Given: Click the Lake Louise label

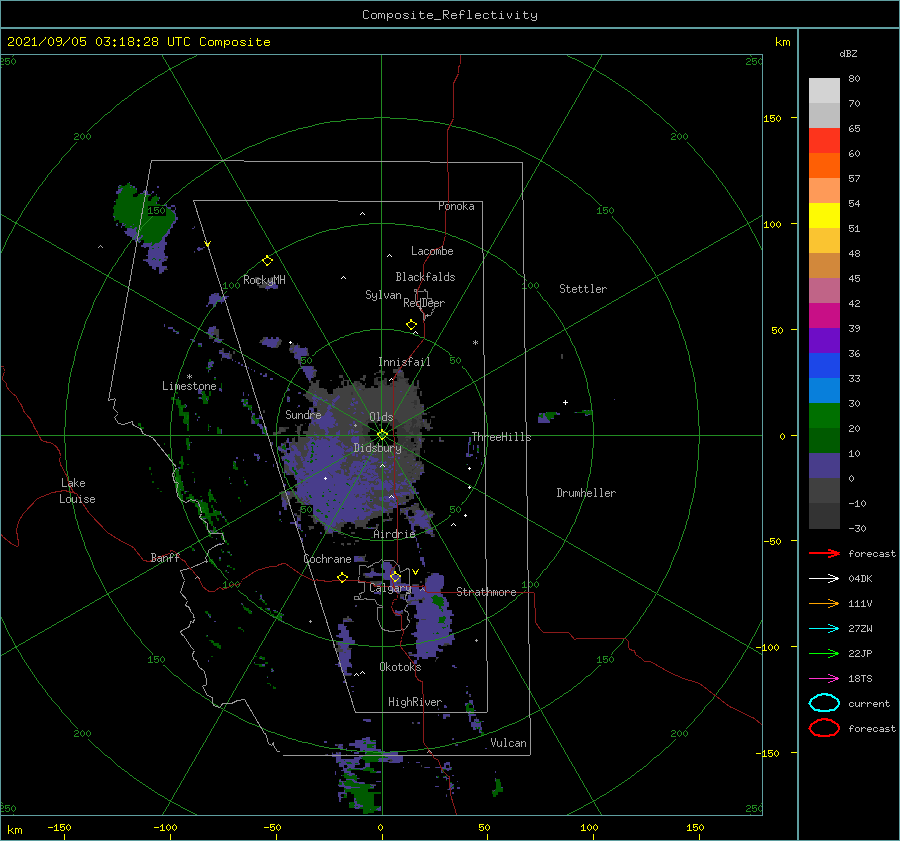Looking at the screenshot, I should click(x=77, y=491).
